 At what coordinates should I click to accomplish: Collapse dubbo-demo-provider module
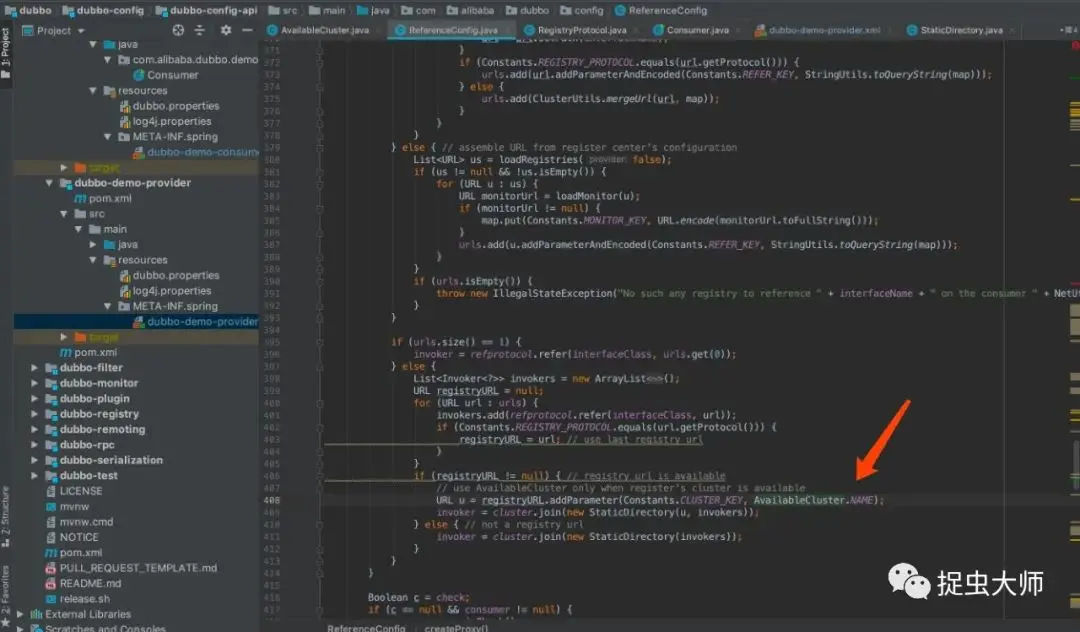point(49,183)
